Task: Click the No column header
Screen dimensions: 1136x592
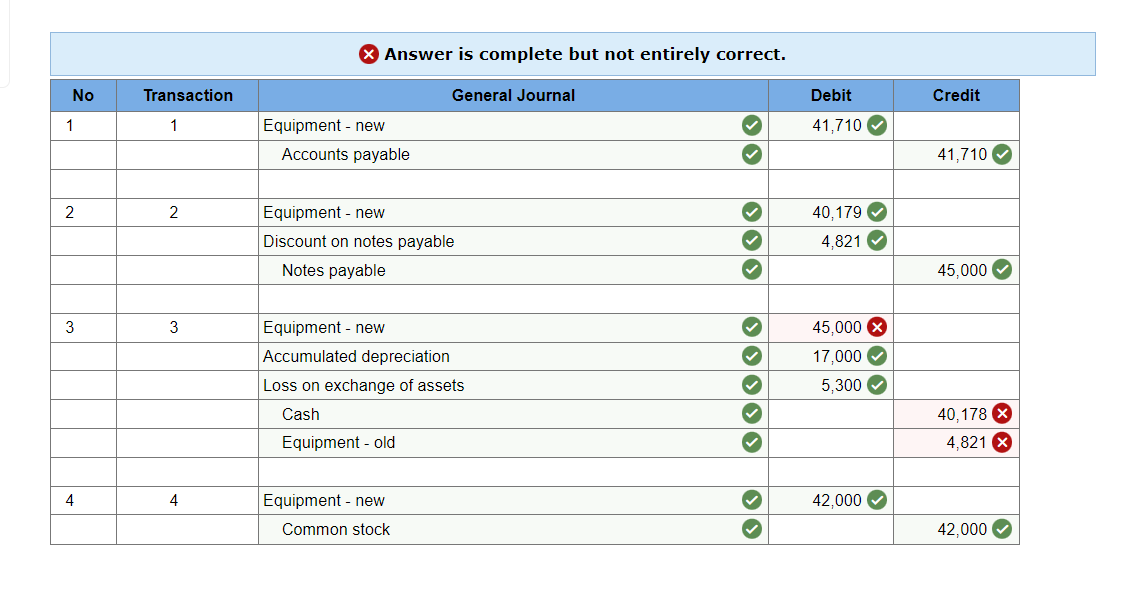Action: 83,96
